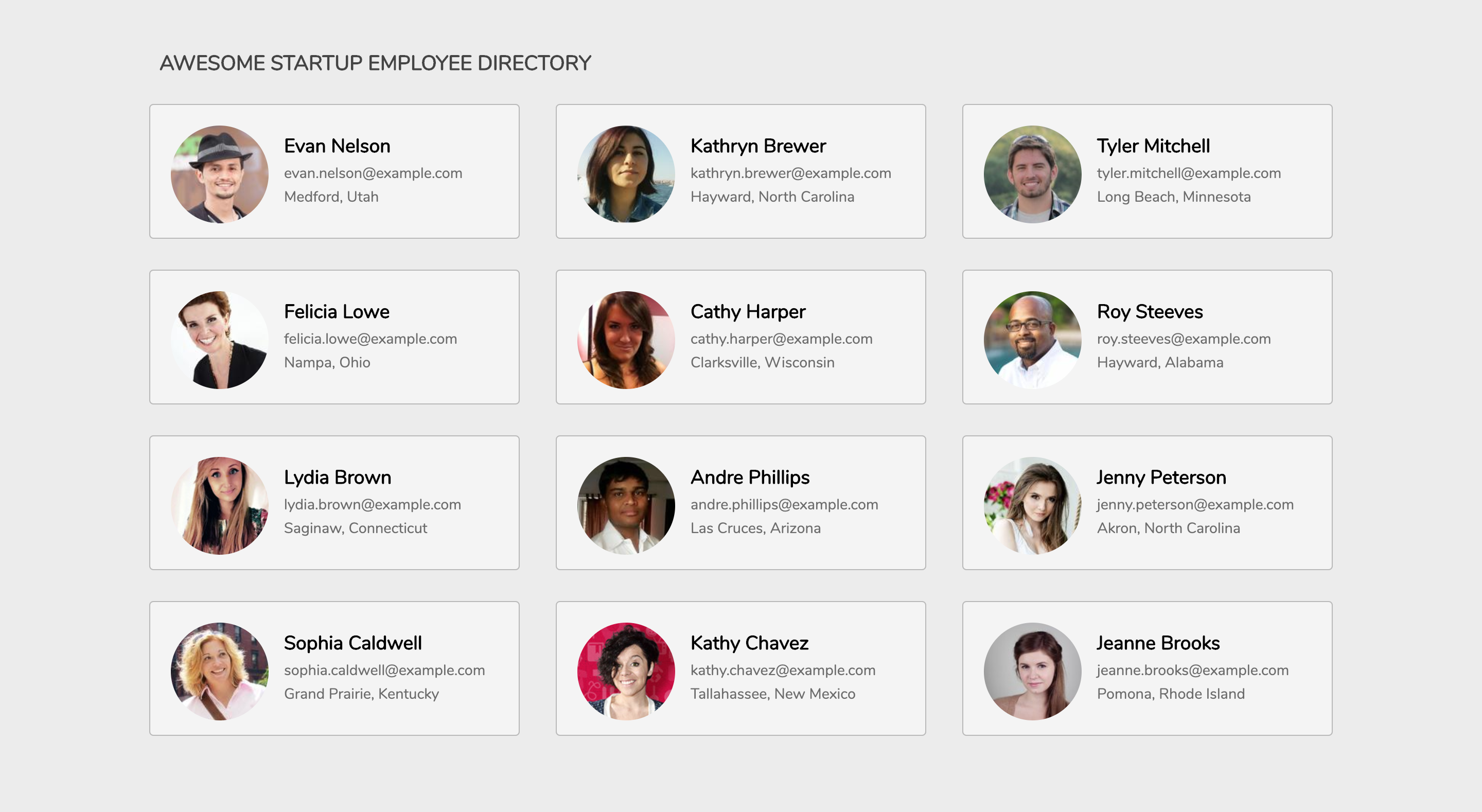Click Tyler Mitchell's profile photo

tap(1032, 174)
